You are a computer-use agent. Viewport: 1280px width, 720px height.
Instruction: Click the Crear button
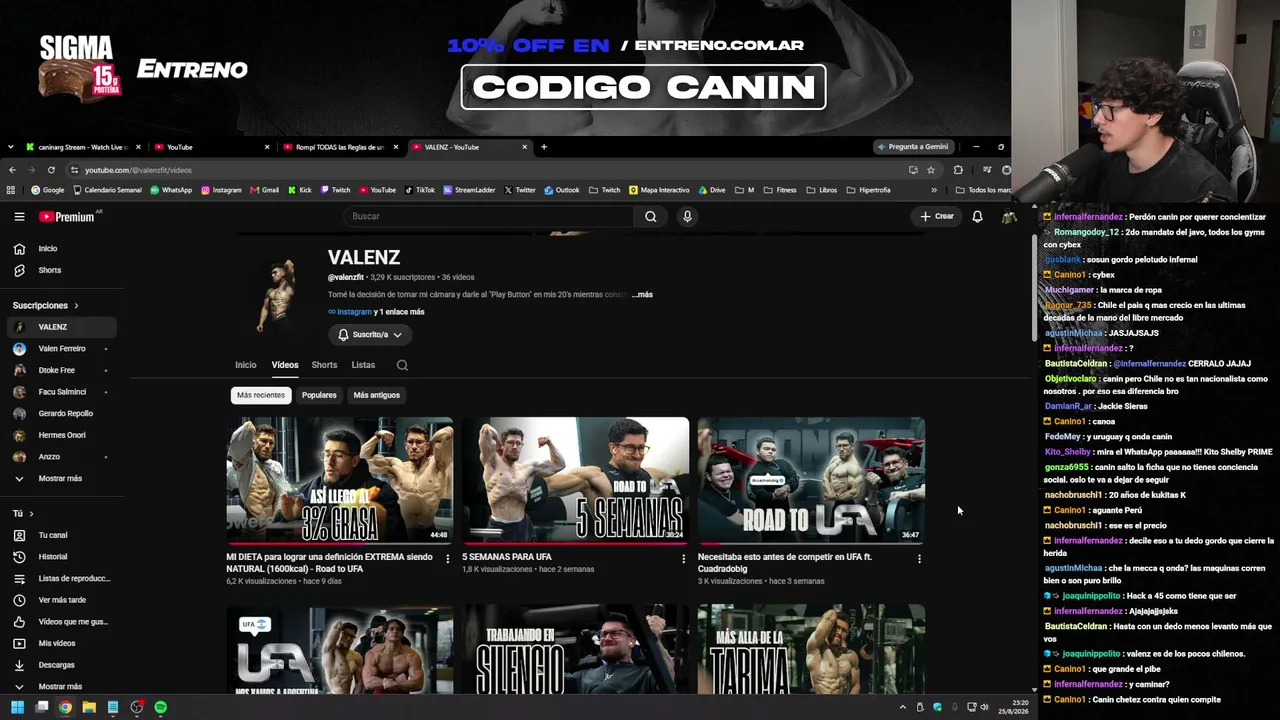pos(937,216)
